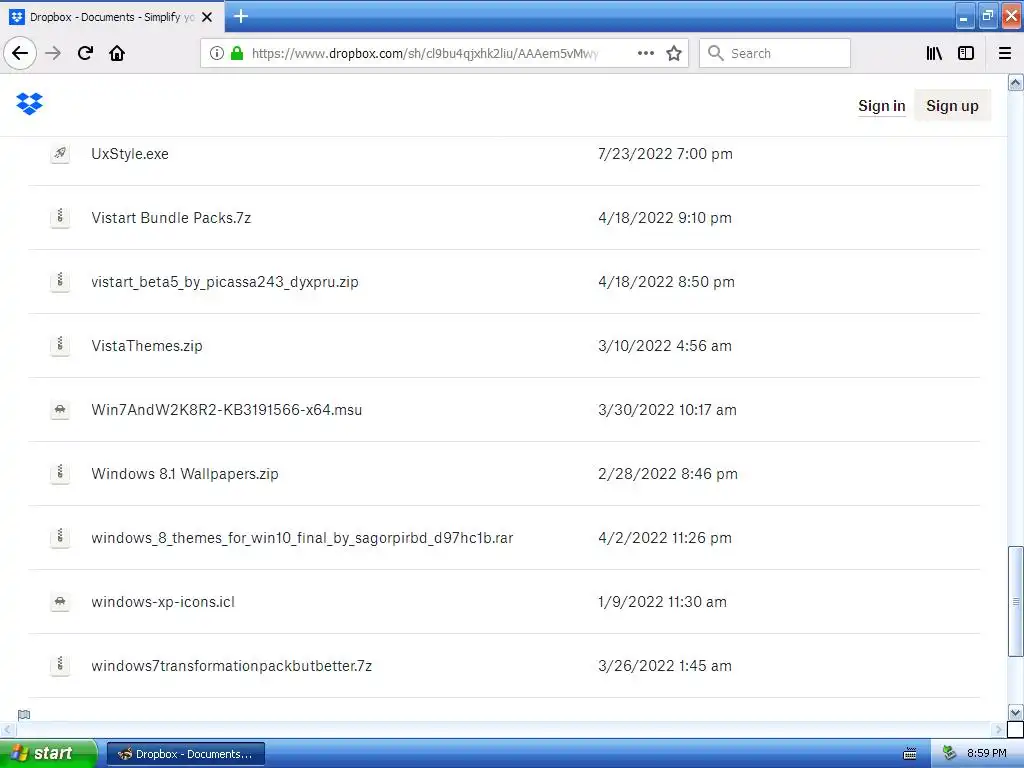Image resolution: width=1024 pixels, height=768 pixels.
Task: Close the Dropbox Documents tab
Action: (207, 17)
